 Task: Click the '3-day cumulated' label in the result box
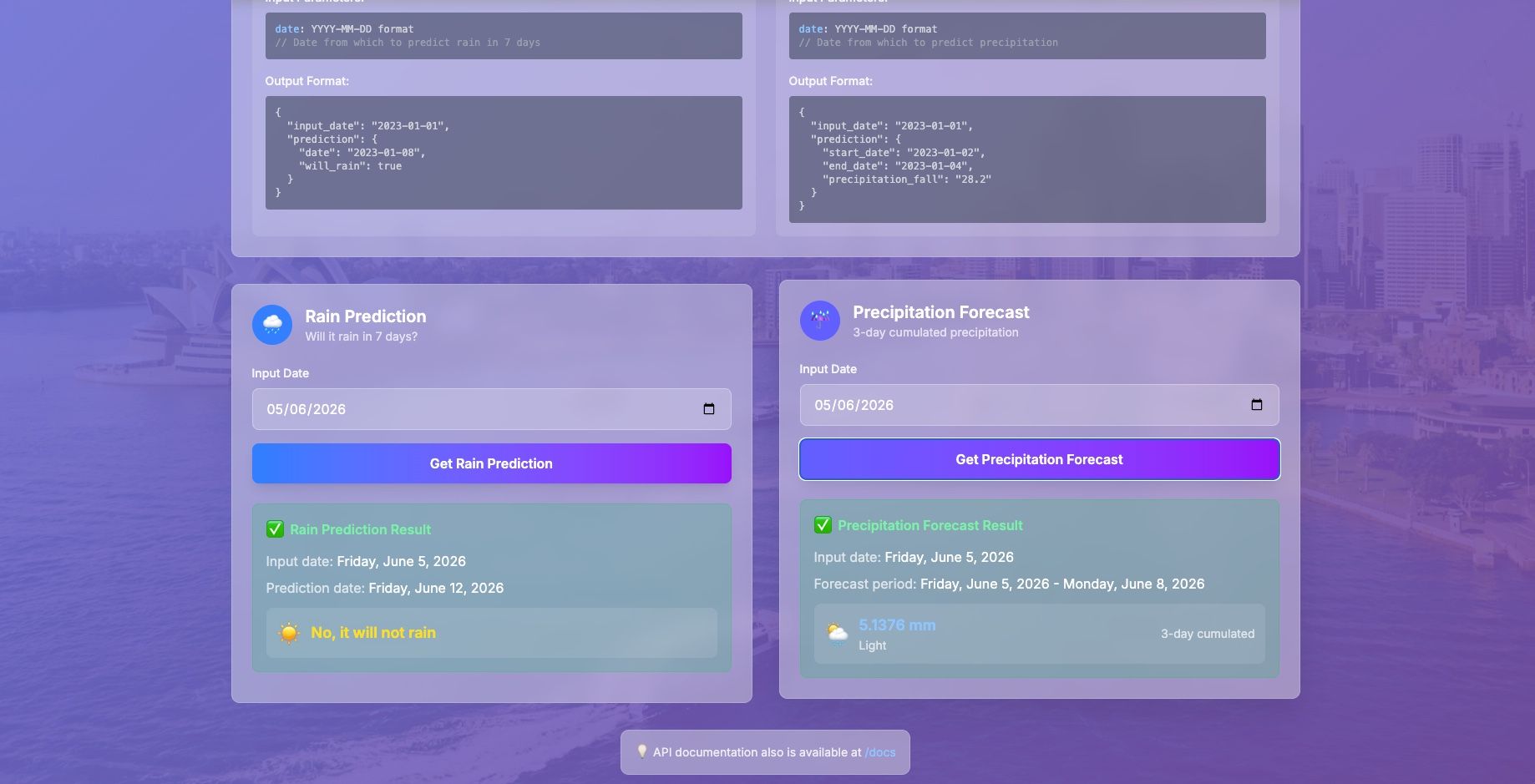pos(1208,634)
